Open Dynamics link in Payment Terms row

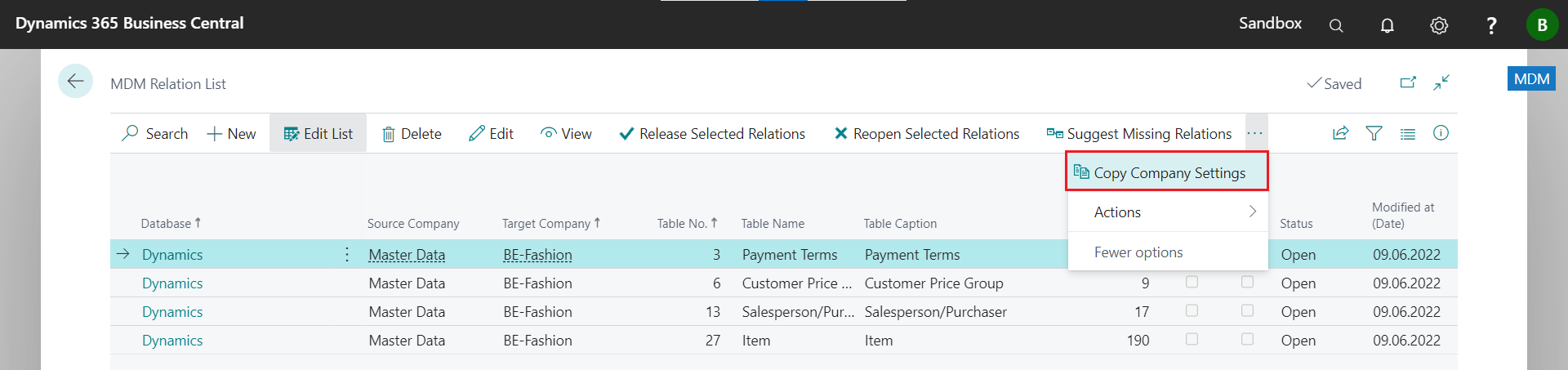[172, 255]
